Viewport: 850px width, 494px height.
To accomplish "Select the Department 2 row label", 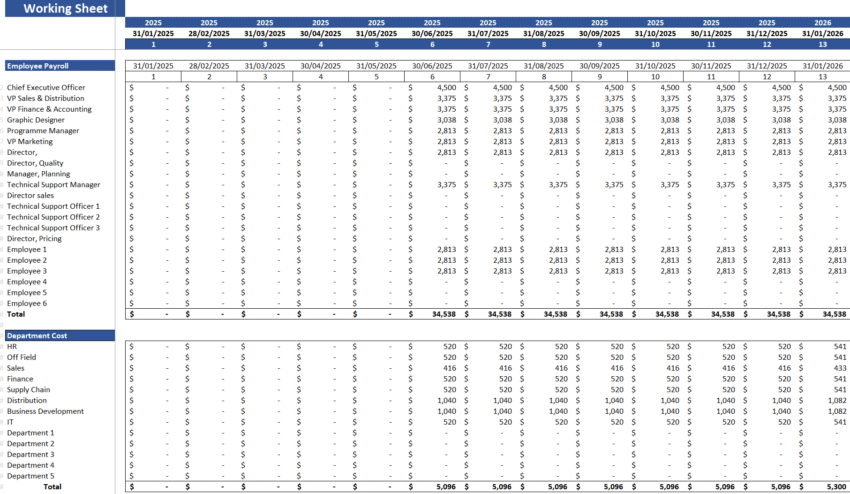I will [30, 444].
